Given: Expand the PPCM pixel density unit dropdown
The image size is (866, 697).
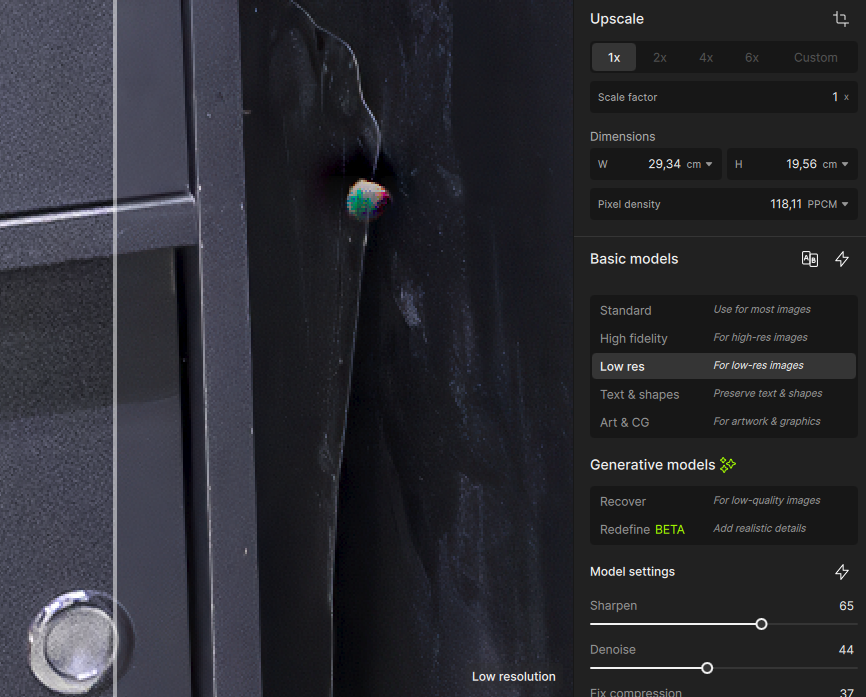Looking at the screenshot, I should pos(828,204).
